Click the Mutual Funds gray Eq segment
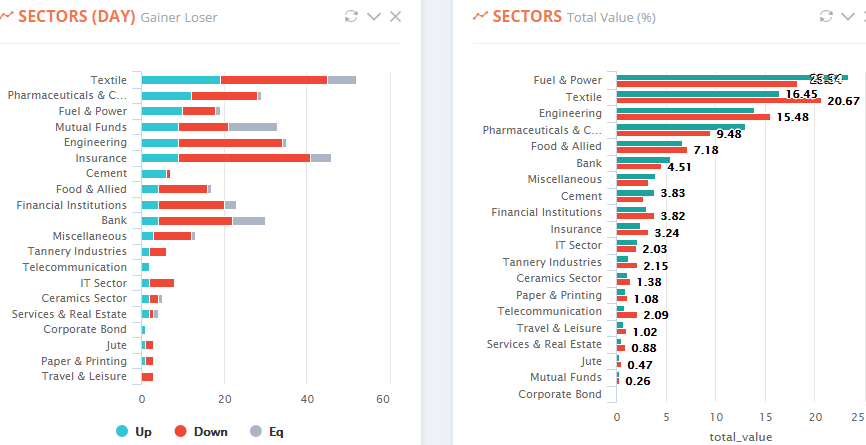This screenshot has height=445, width=866. [x=253, y=127]
